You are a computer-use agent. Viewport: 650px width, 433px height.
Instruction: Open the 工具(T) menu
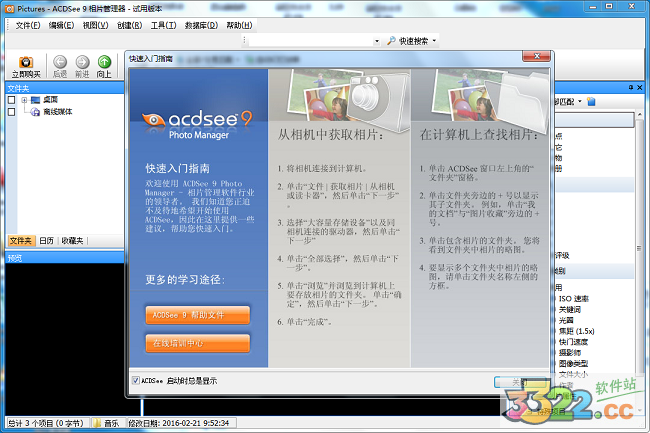point(163,26)
